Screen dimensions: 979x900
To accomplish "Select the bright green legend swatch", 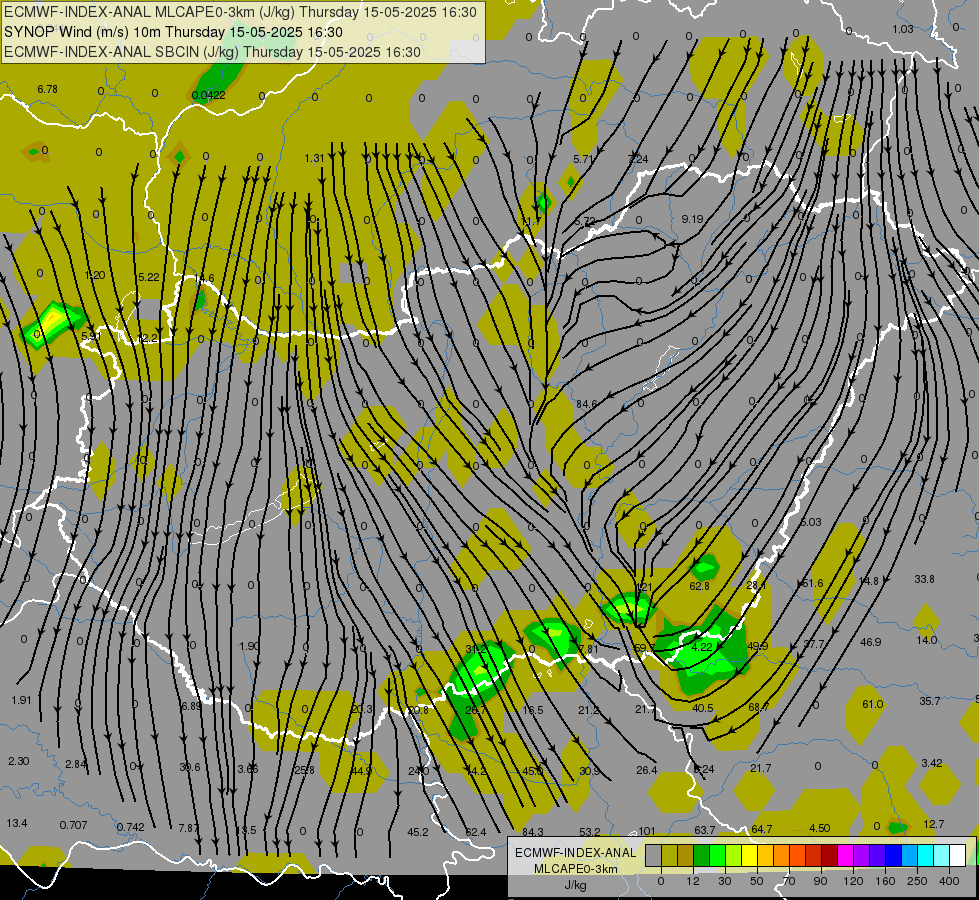I will (717, 855).
